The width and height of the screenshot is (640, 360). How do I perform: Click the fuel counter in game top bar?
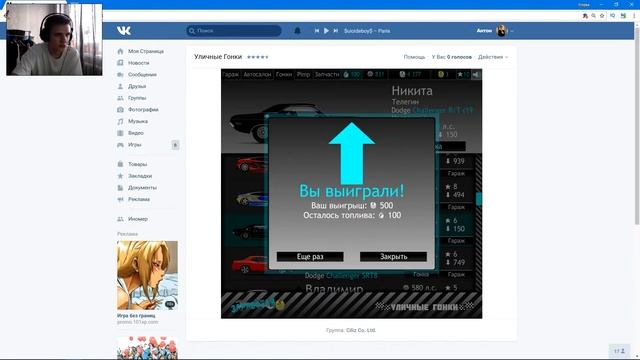[x=352, y=74]
